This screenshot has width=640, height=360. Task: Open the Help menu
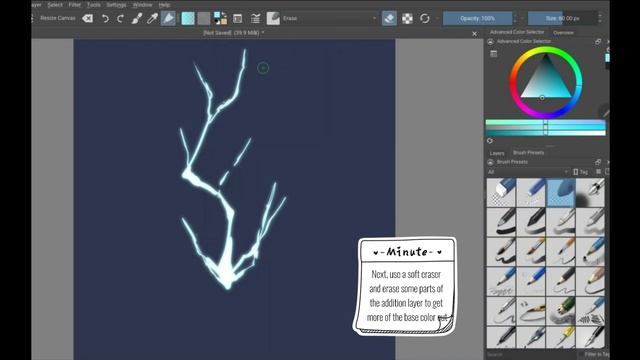tap(164, 5)
